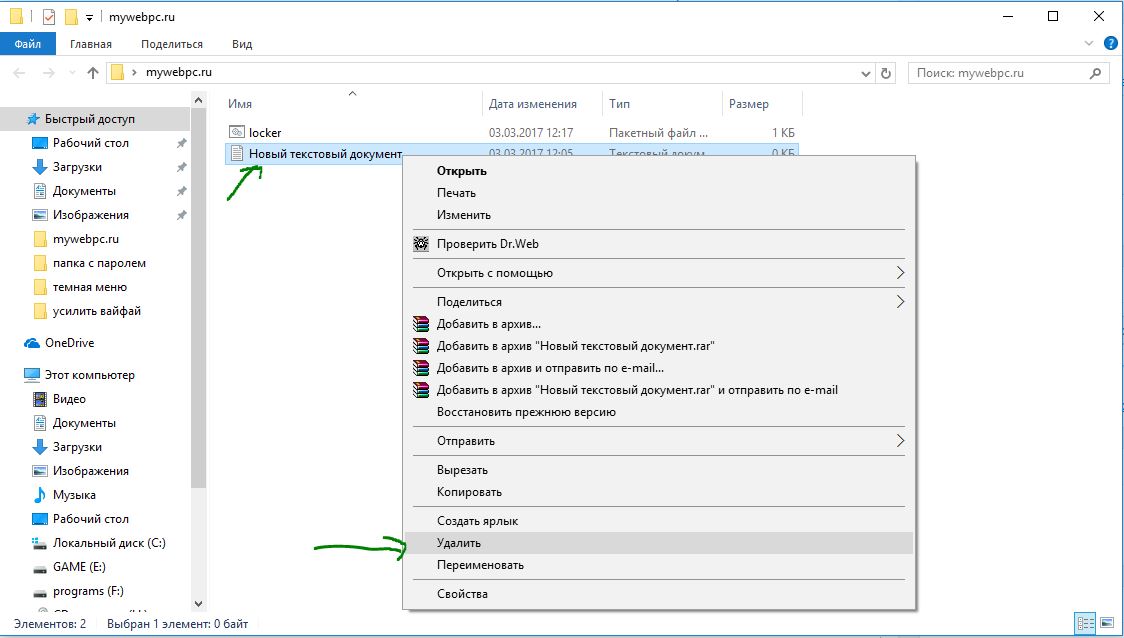Open pinned Изображения under Быстрый доступ
This screenshot has height=638, width=1124.
[90, 215]
